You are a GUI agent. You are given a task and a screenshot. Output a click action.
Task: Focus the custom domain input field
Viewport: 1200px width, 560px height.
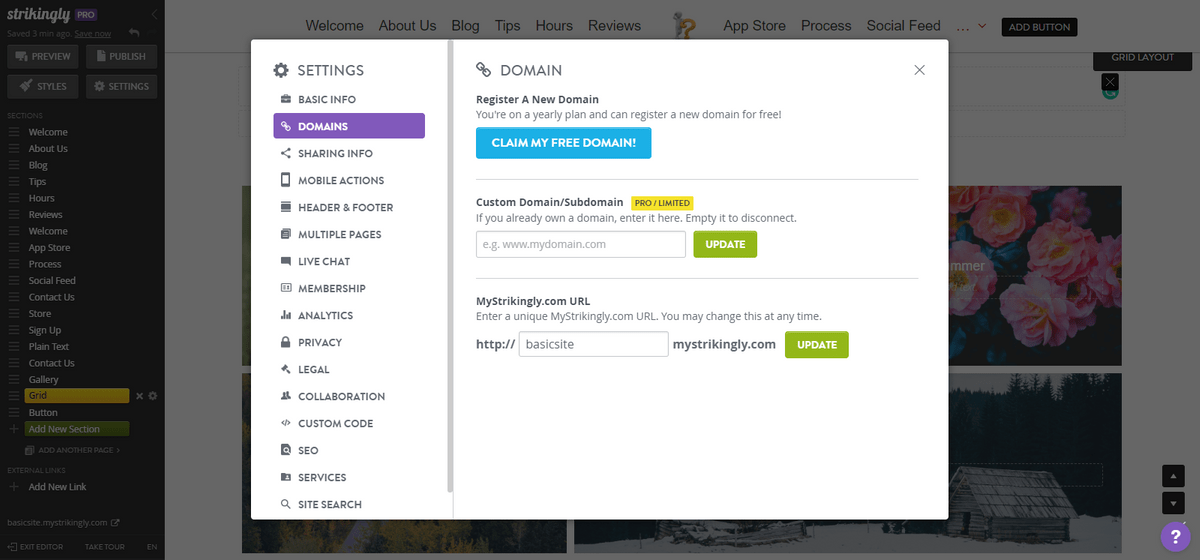click(581, 244)
